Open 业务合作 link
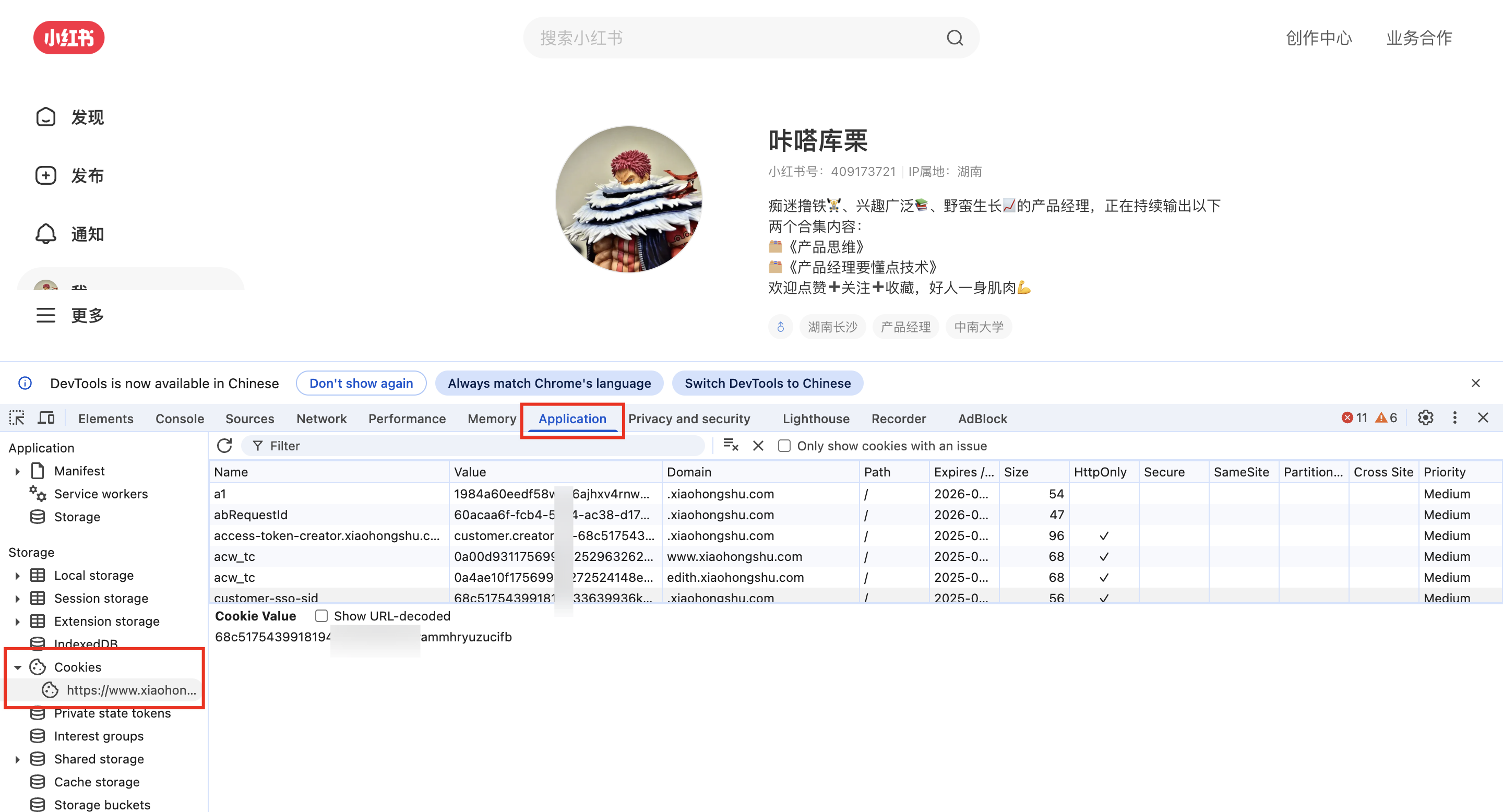The width and height of the screenshot is (1503, 812). pyautogui.click(x=1419, y=38)
